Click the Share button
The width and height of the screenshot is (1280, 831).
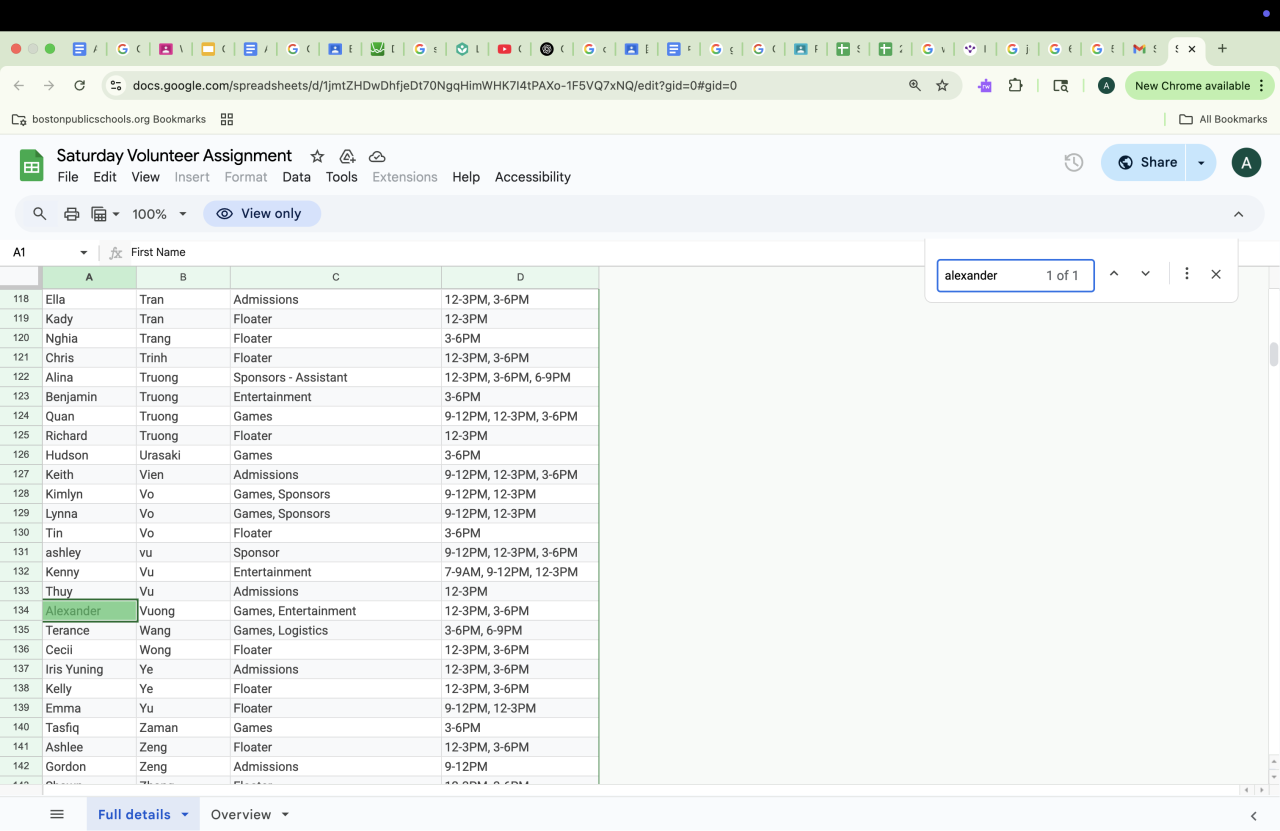(x=1146, y=162)
